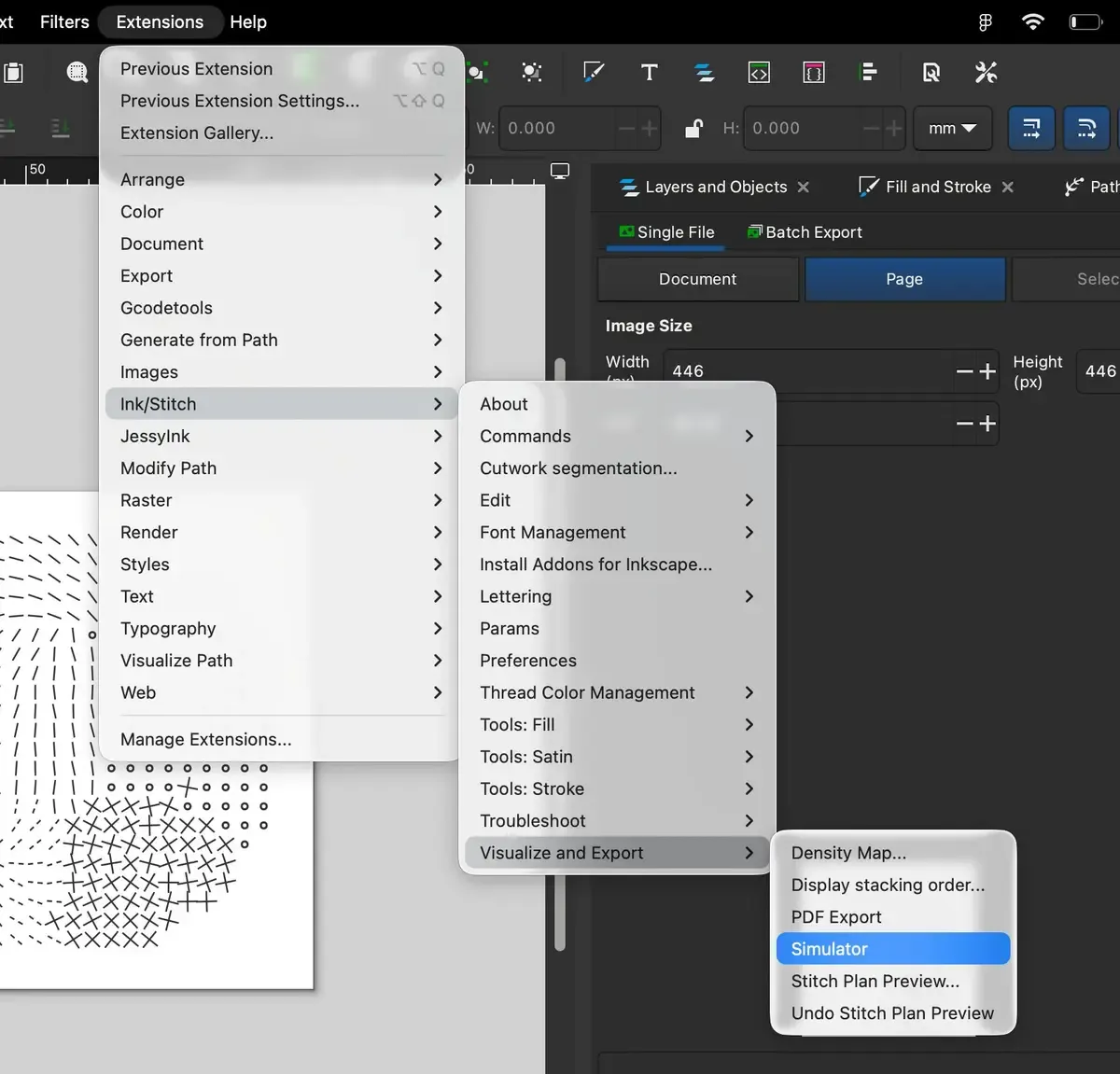Click the lower-to-bottom icon in toolbar
This screenshot has height=1074, width=1120.
coord(61,128)
